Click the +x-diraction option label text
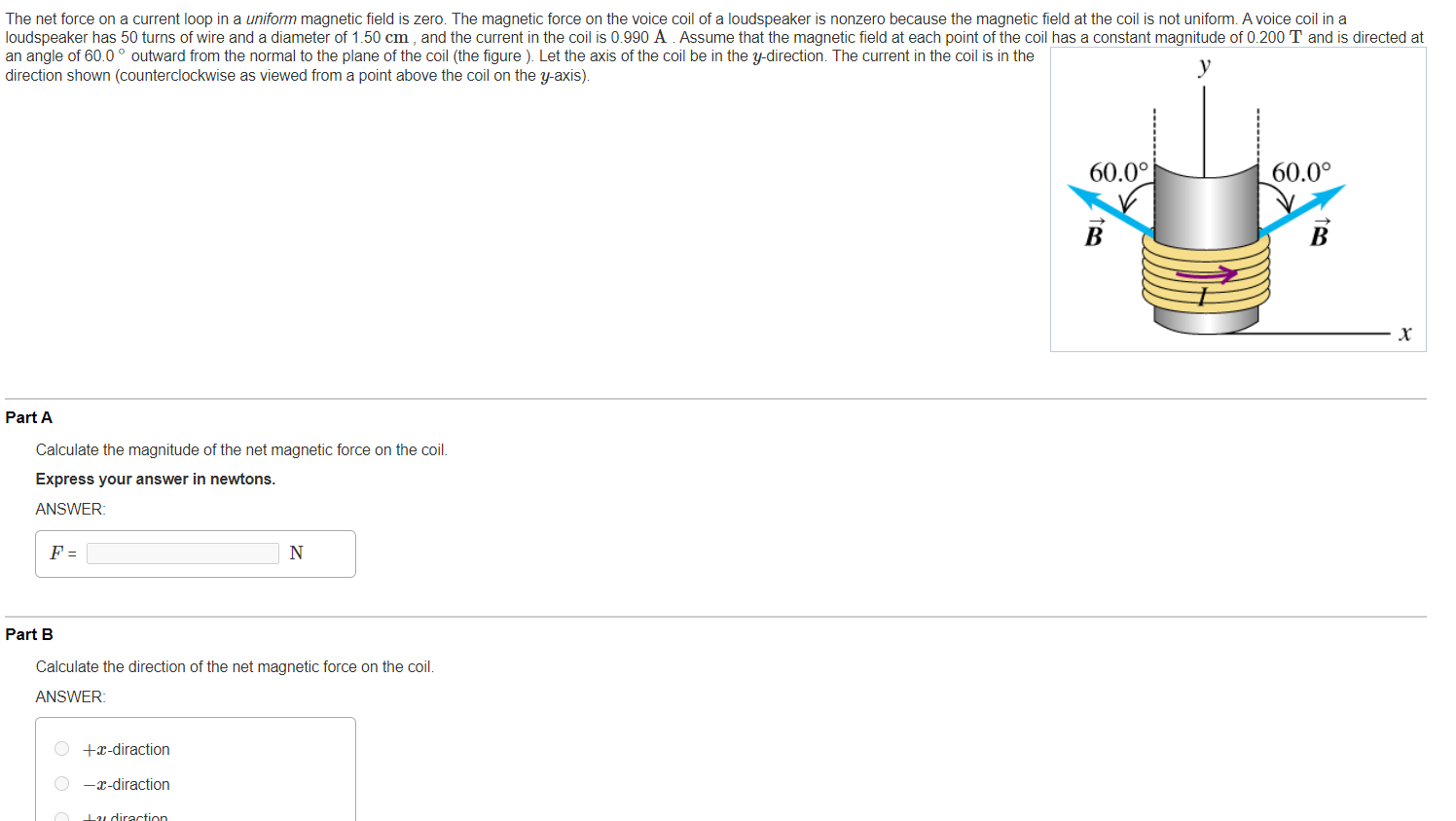This screenshot has width=1456, height=821. coord(127,750)
